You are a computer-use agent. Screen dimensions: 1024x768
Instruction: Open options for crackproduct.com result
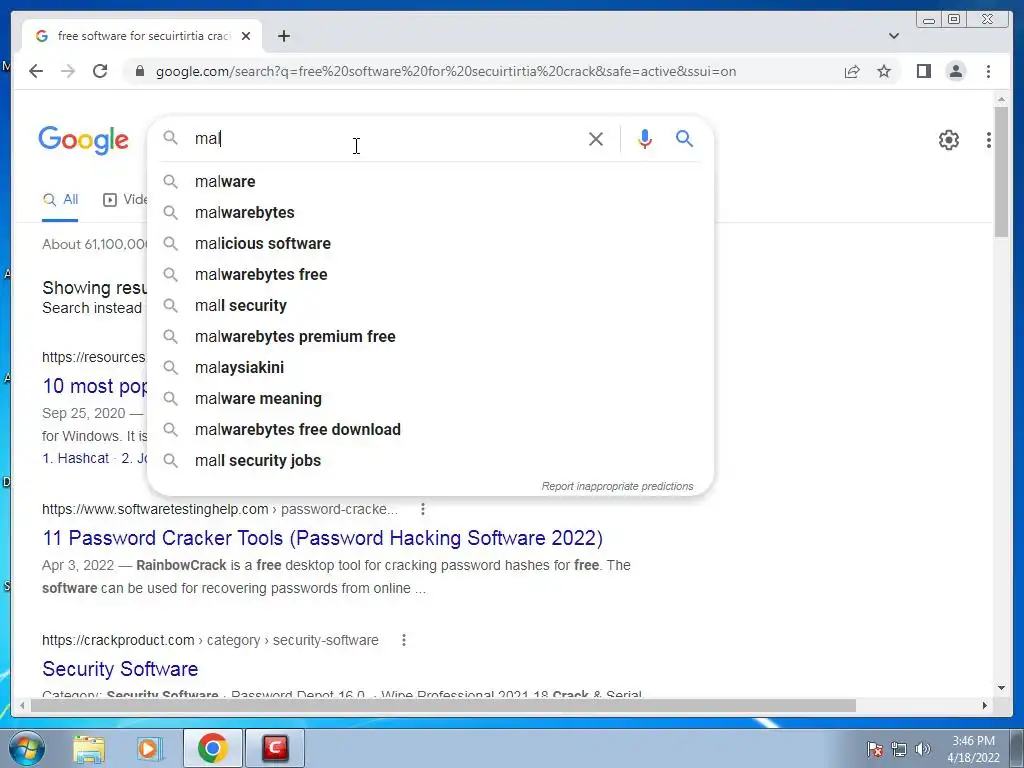click(x=404, y=640)
